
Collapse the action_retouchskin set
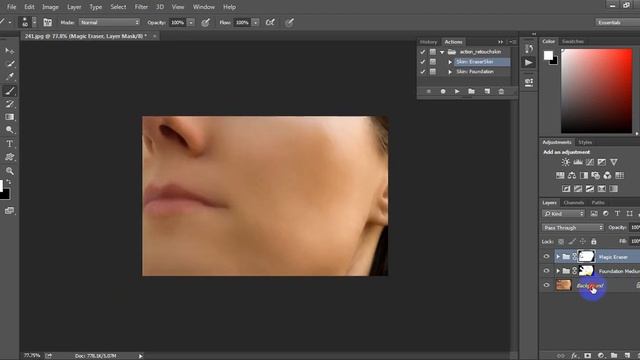click(442, 52)
